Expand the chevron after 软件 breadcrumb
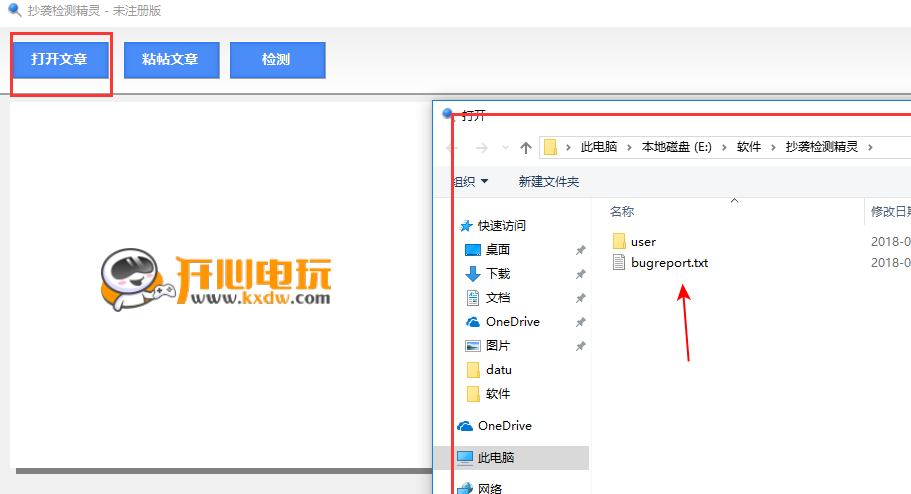 (x=773, y=148)
